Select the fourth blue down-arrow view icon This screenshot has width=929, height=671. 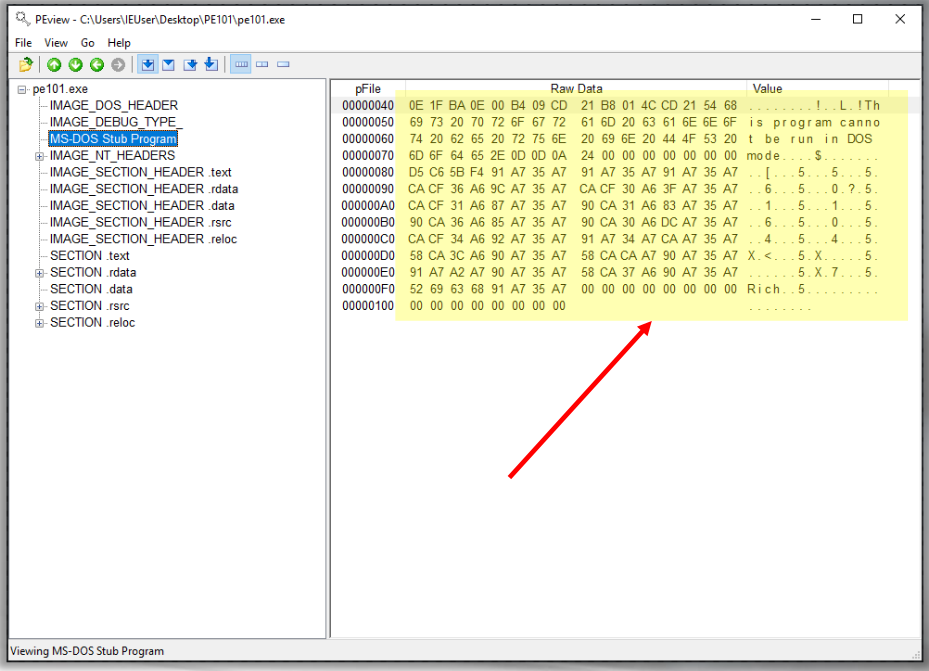pos(212,65)
